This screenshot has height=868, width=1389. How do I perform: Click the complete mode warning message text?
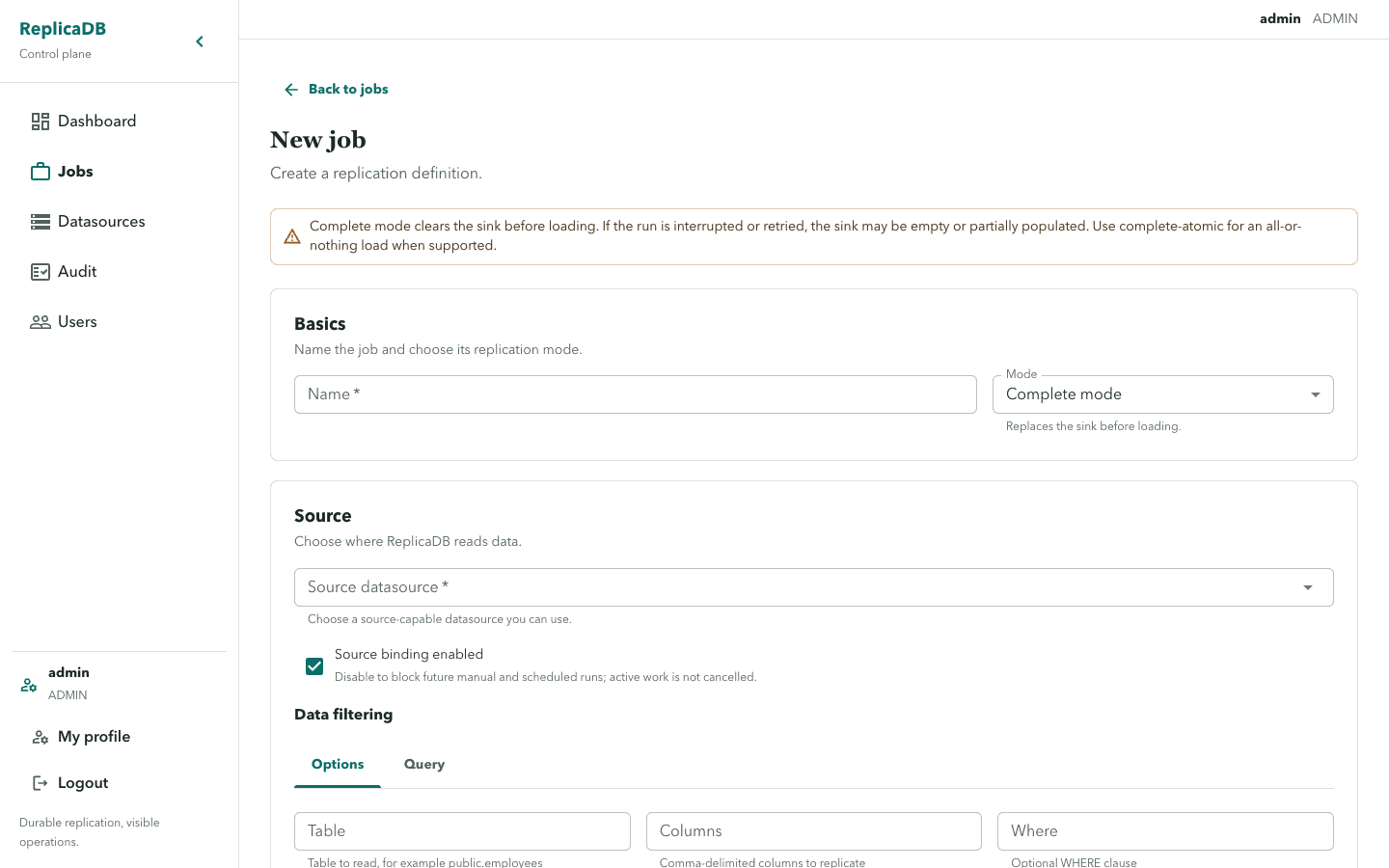pyautogui.click(x=805, y=236)
